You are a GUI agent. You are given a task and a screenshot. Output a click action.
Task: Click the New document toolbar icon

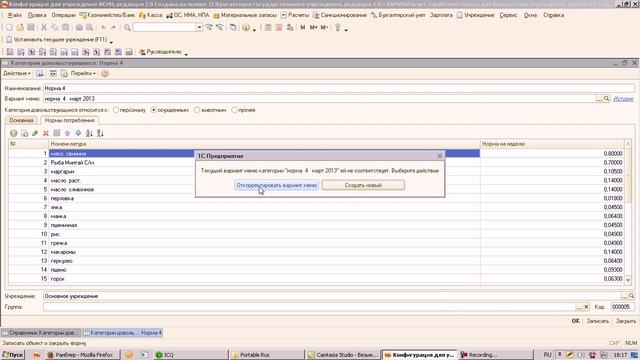9,27
